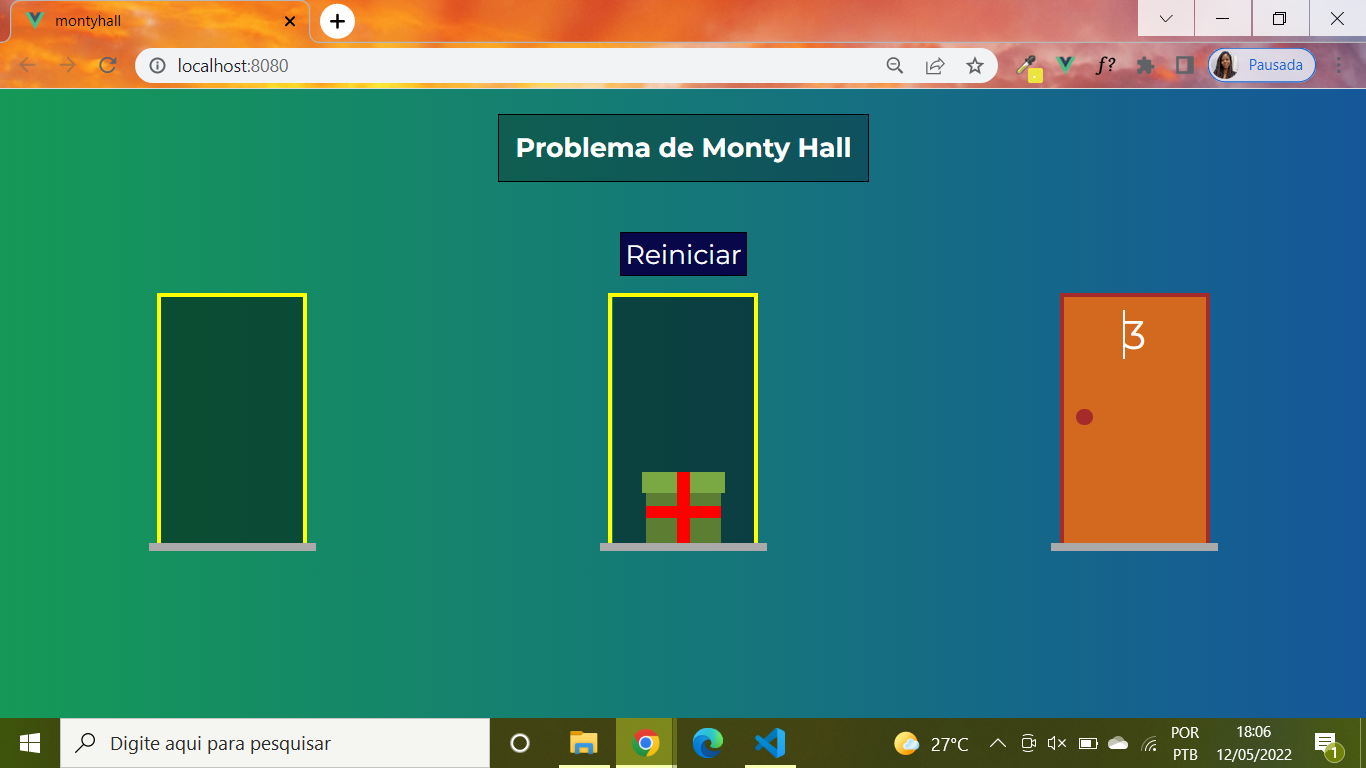This screenshot has height=768, width=1366.
Task: Bookmark this page with the star icon
Action: click(974, 65)
